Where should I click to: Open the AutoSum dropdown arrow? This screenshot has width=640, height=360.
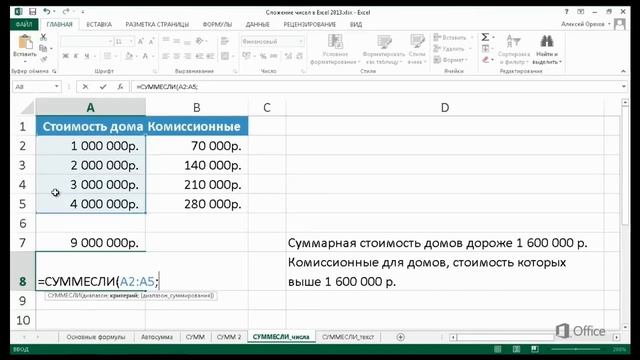pyautogui.click(x=493, y=38)
